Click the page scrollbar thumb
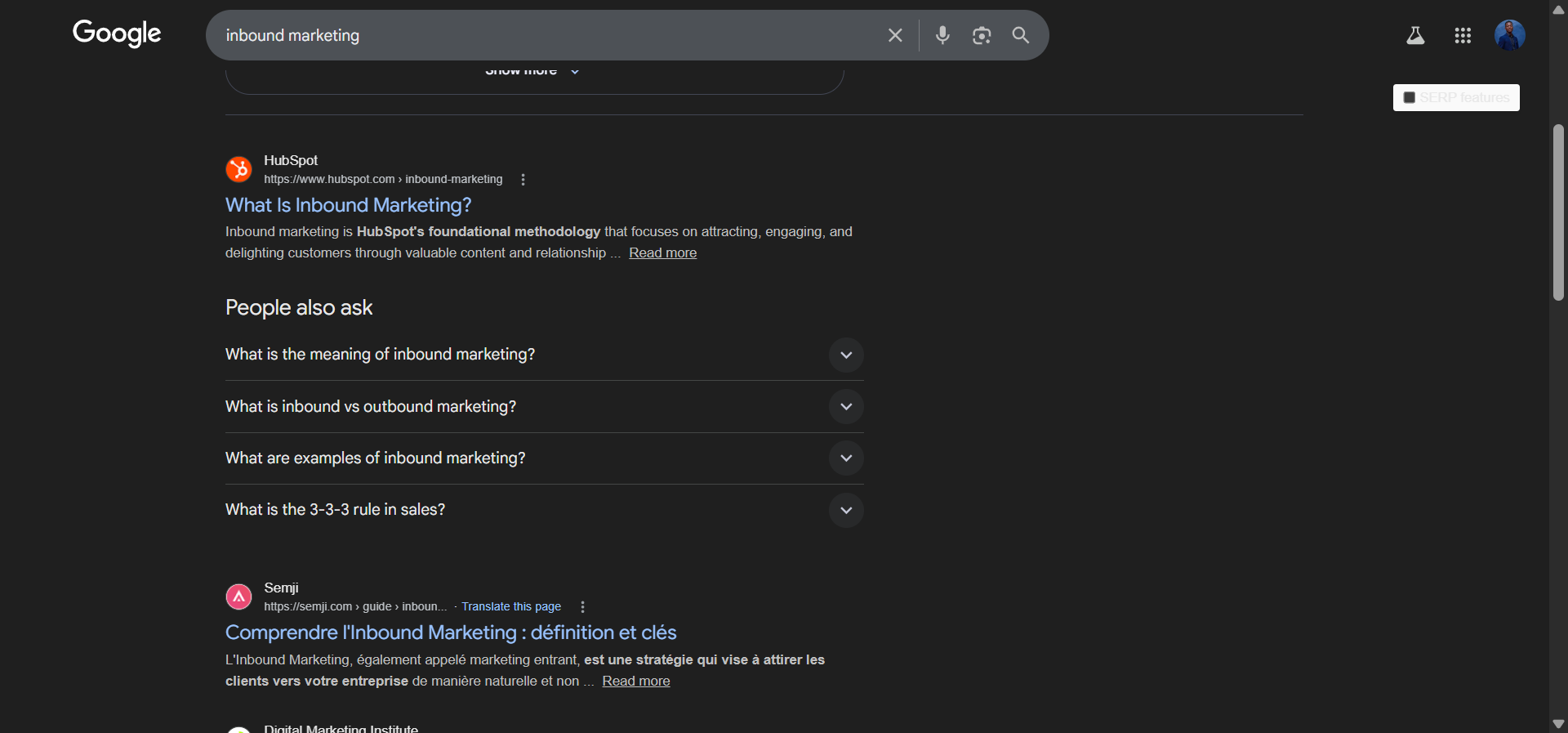This screenshot has width=1568, height=733. [1558, 212]
